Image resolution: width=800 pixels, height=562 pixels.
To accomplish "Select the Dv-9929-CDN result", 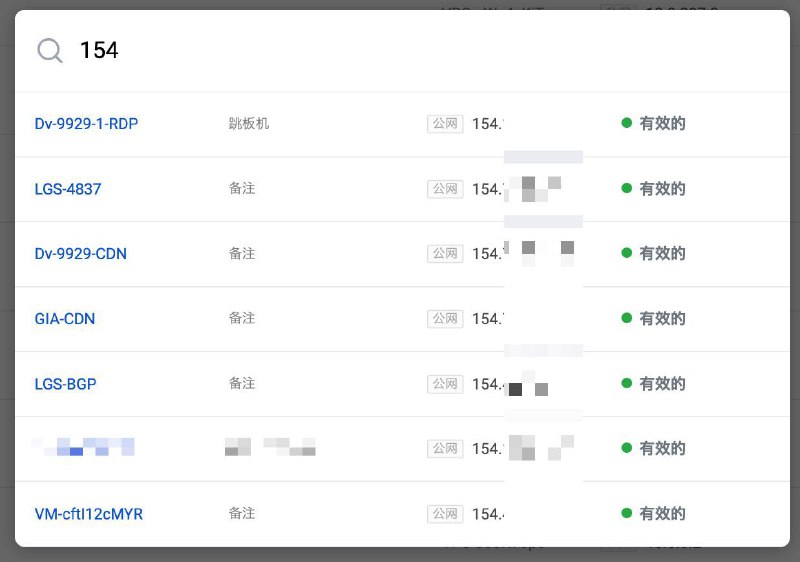I will point(81,254).
